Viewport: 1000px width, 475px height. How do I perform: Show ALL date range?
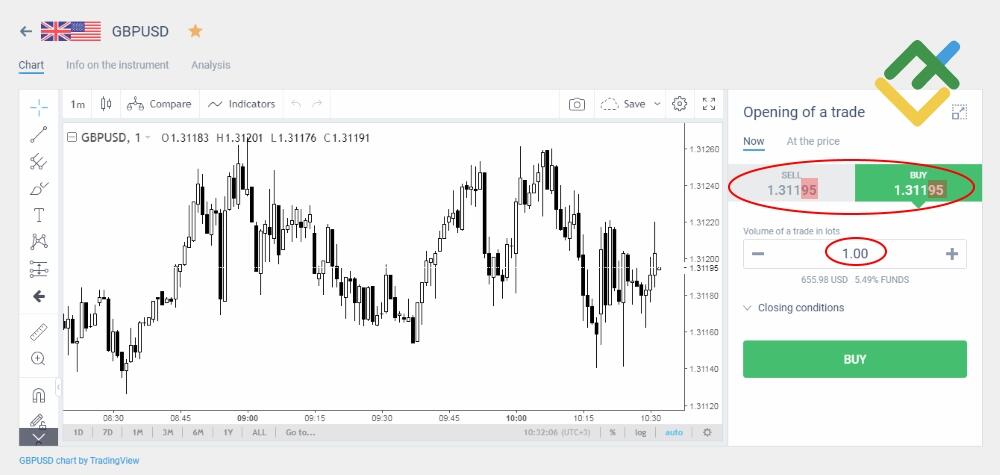click(259, 432)
